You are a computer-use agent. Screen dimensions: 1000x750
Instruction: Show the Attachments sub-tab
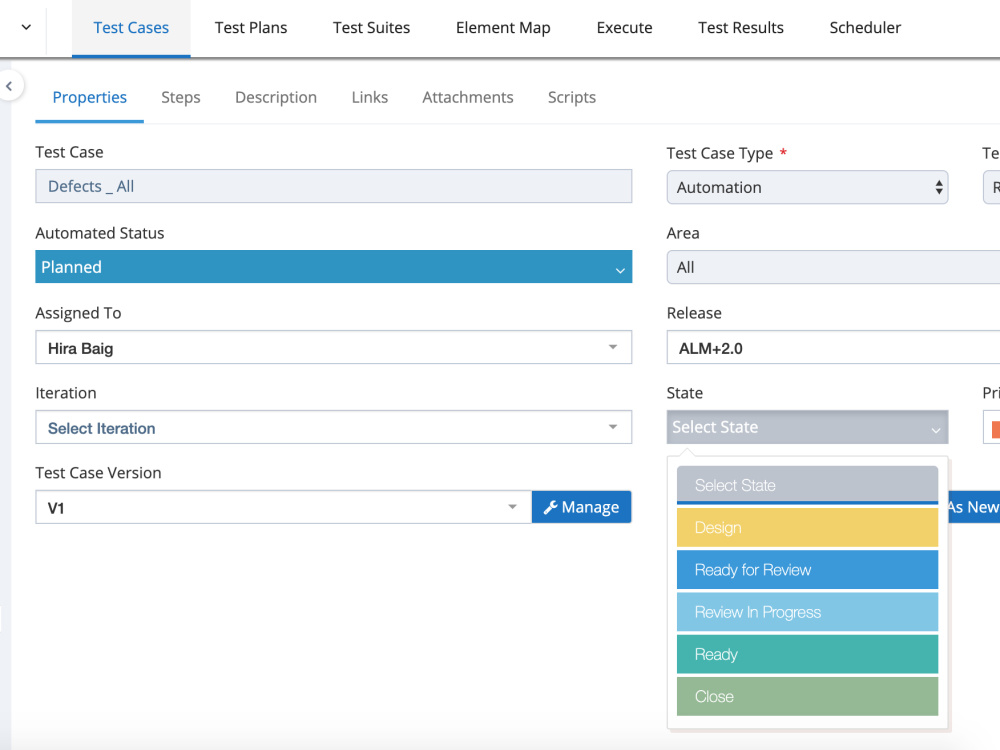pos(467,98)
